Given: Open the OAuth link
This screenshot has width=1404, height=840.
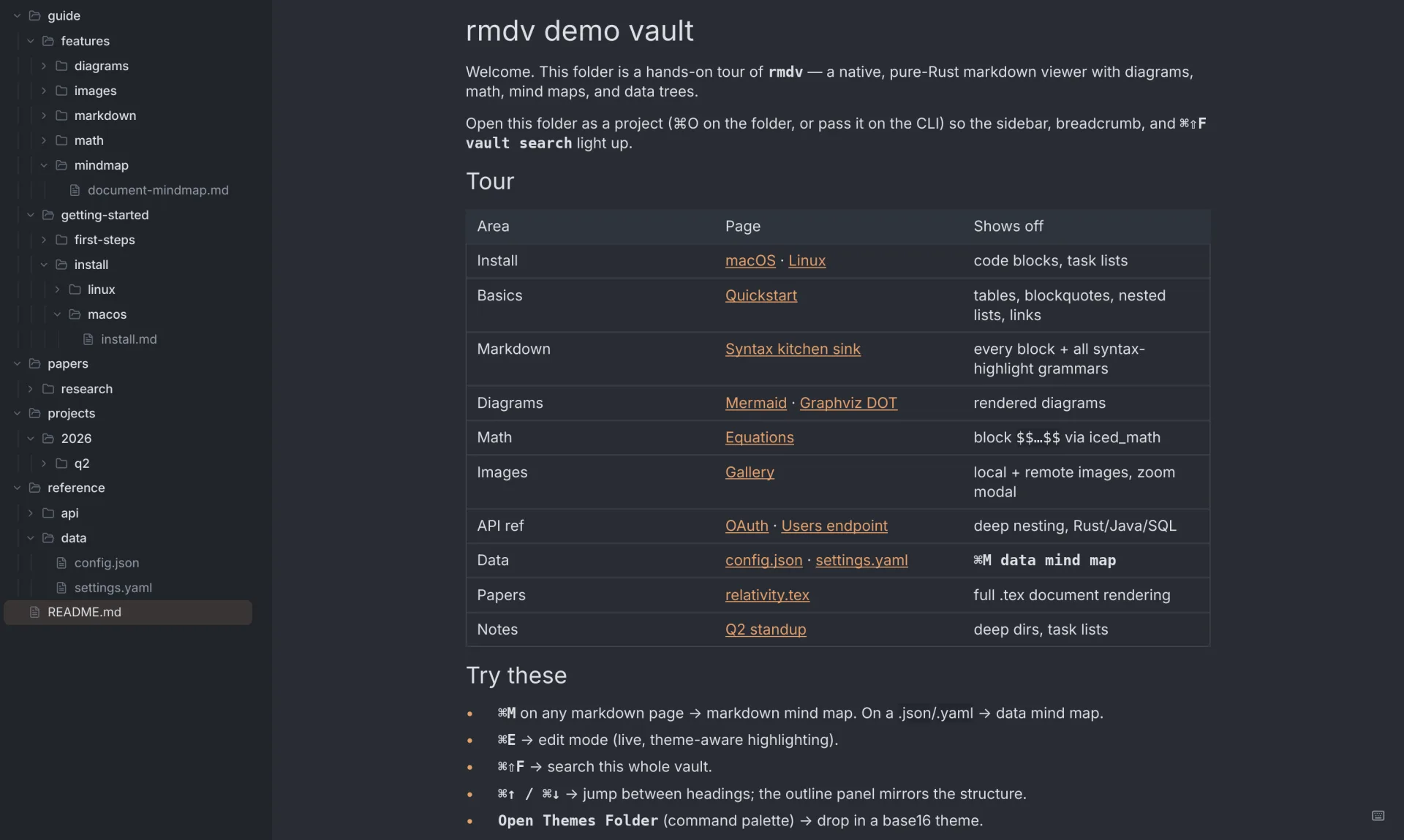Looking at the screenshot, I should click(747, 526).
